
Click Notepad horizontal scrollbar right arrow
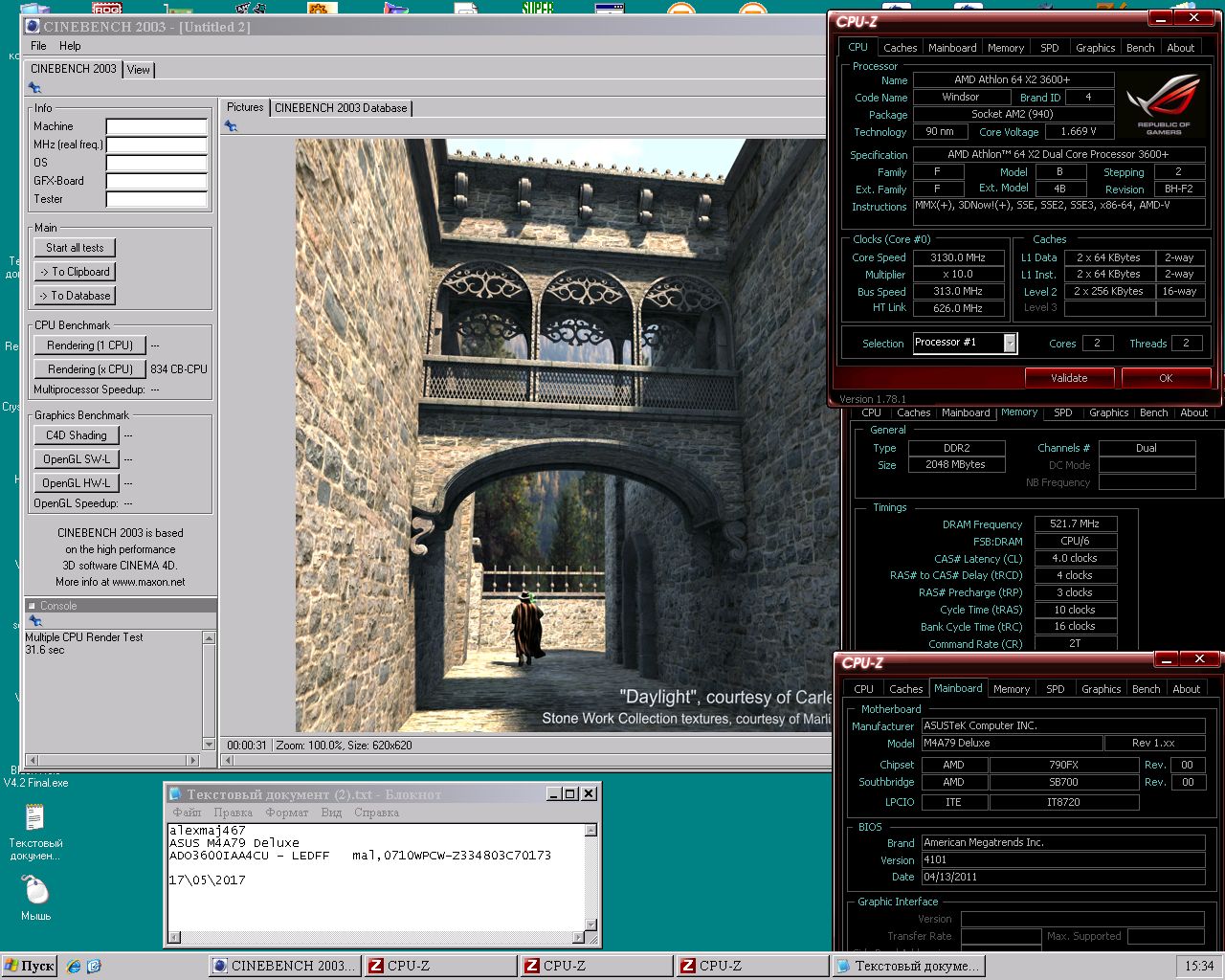[577, 937]
